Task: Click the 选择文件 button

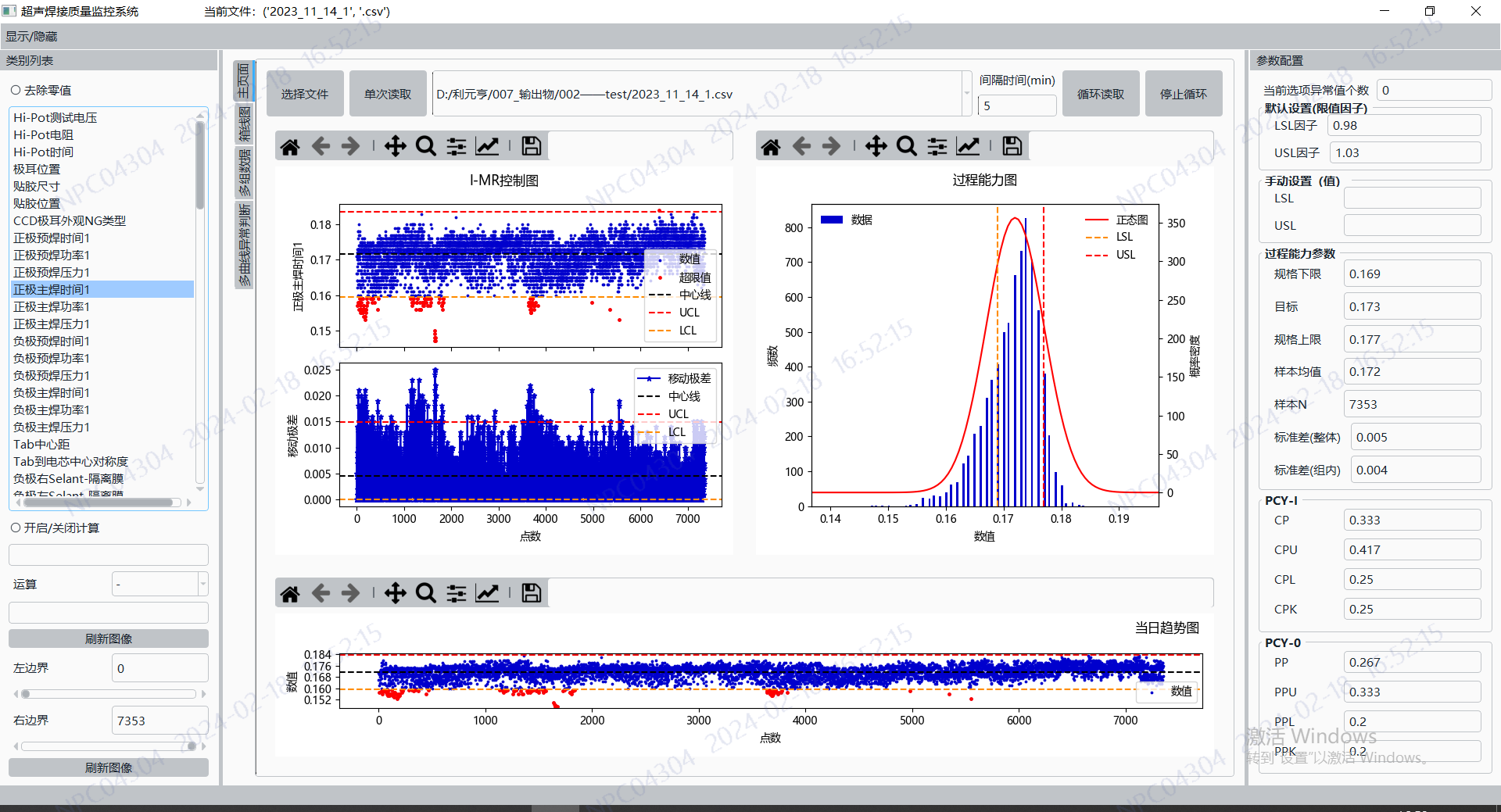Action: [305, 94]
